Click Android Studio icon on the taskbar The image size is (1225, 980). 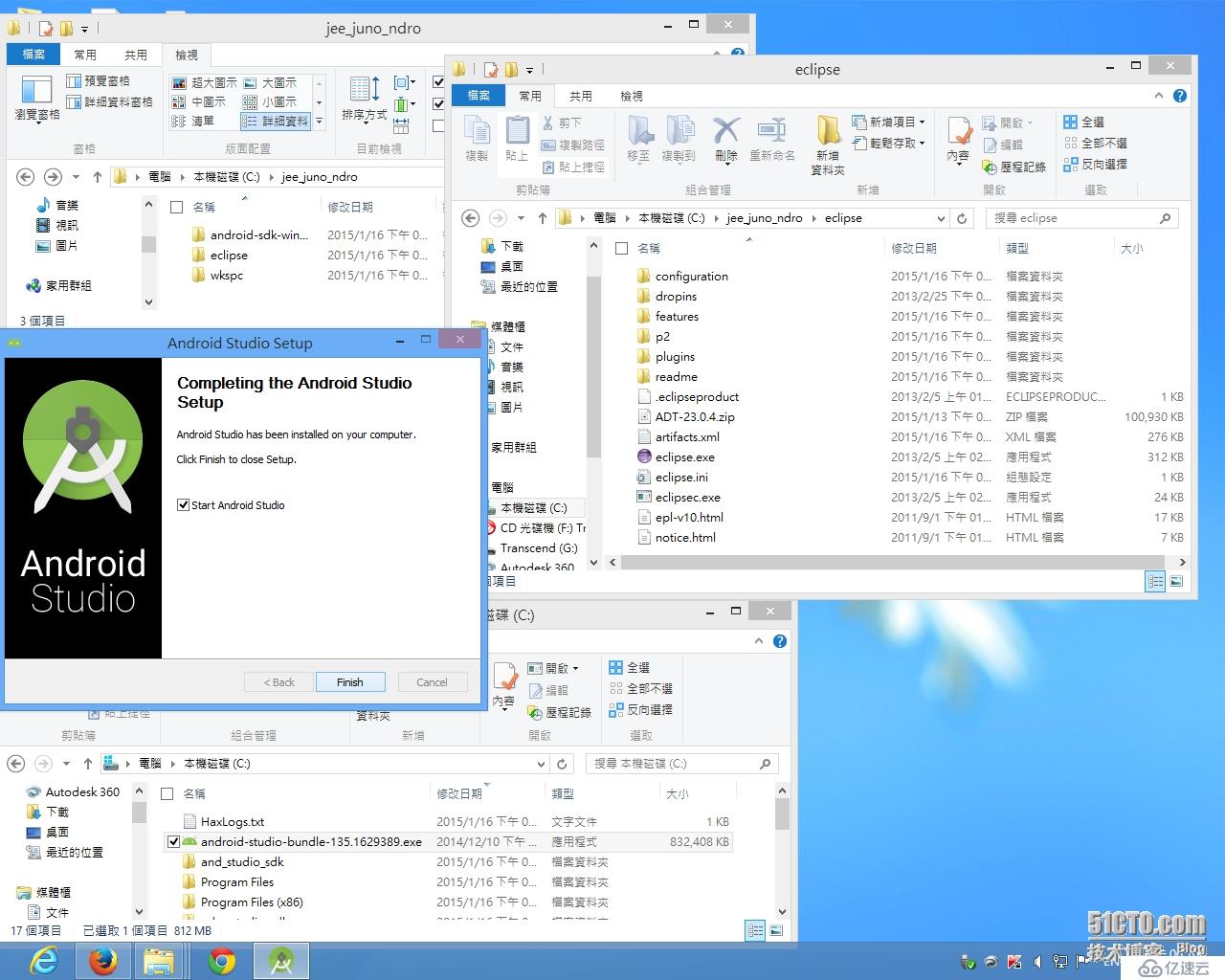click(x=281, y=960)
